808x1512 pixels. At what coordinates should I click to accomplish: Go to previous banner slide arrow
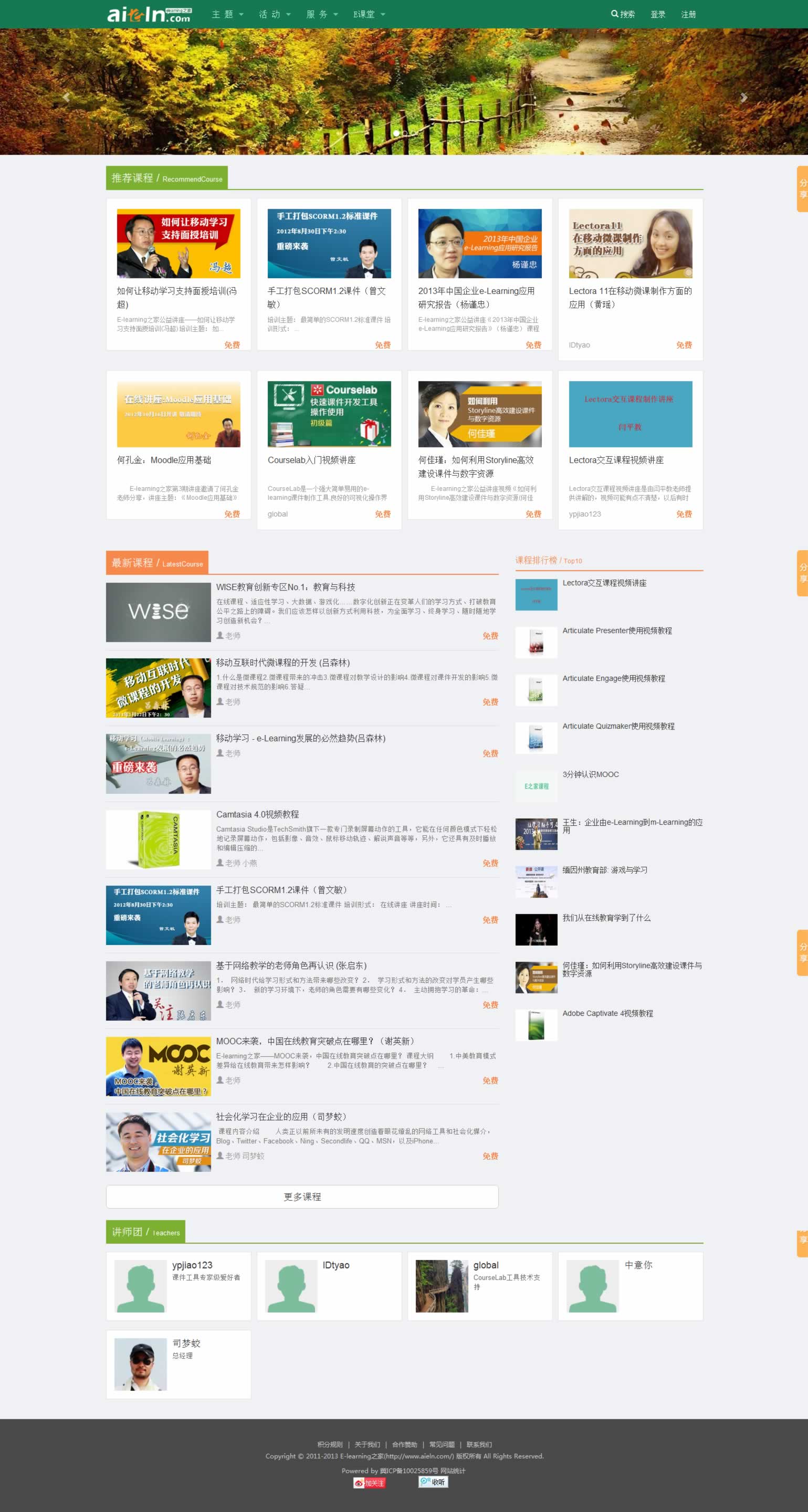[66, 98]
